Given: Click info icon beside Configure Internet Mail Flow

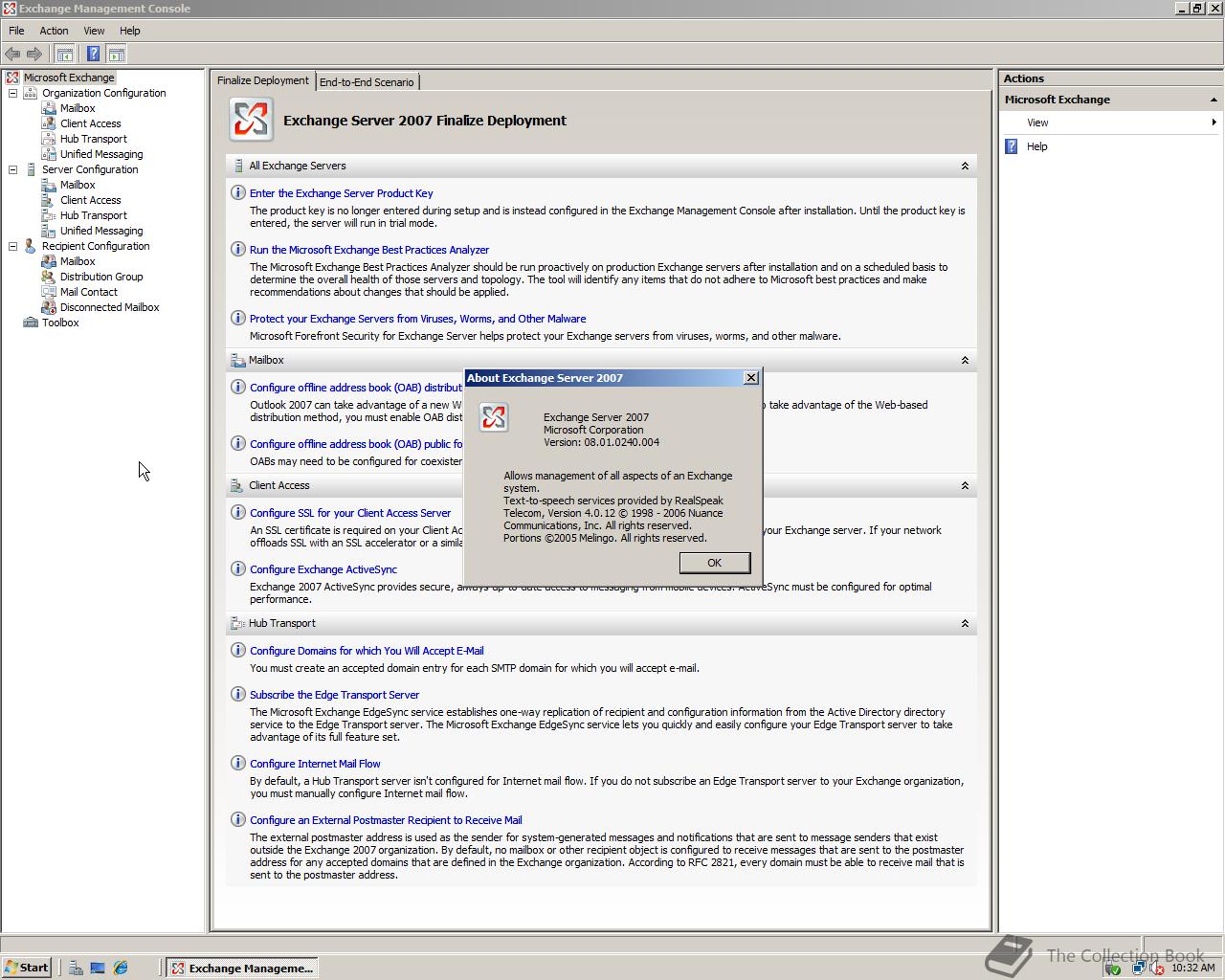Looking at the screenshot, I should point(238,763).
